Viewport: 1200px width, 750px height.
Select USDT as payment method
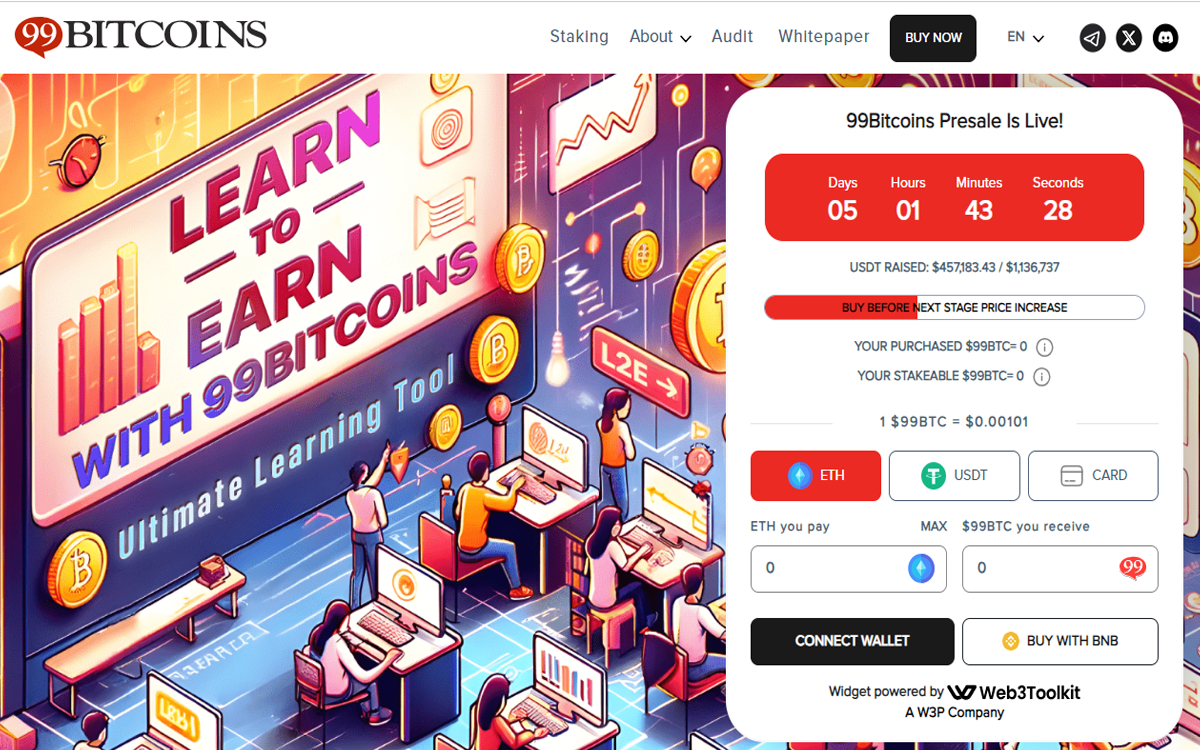(x=954, y=476)
